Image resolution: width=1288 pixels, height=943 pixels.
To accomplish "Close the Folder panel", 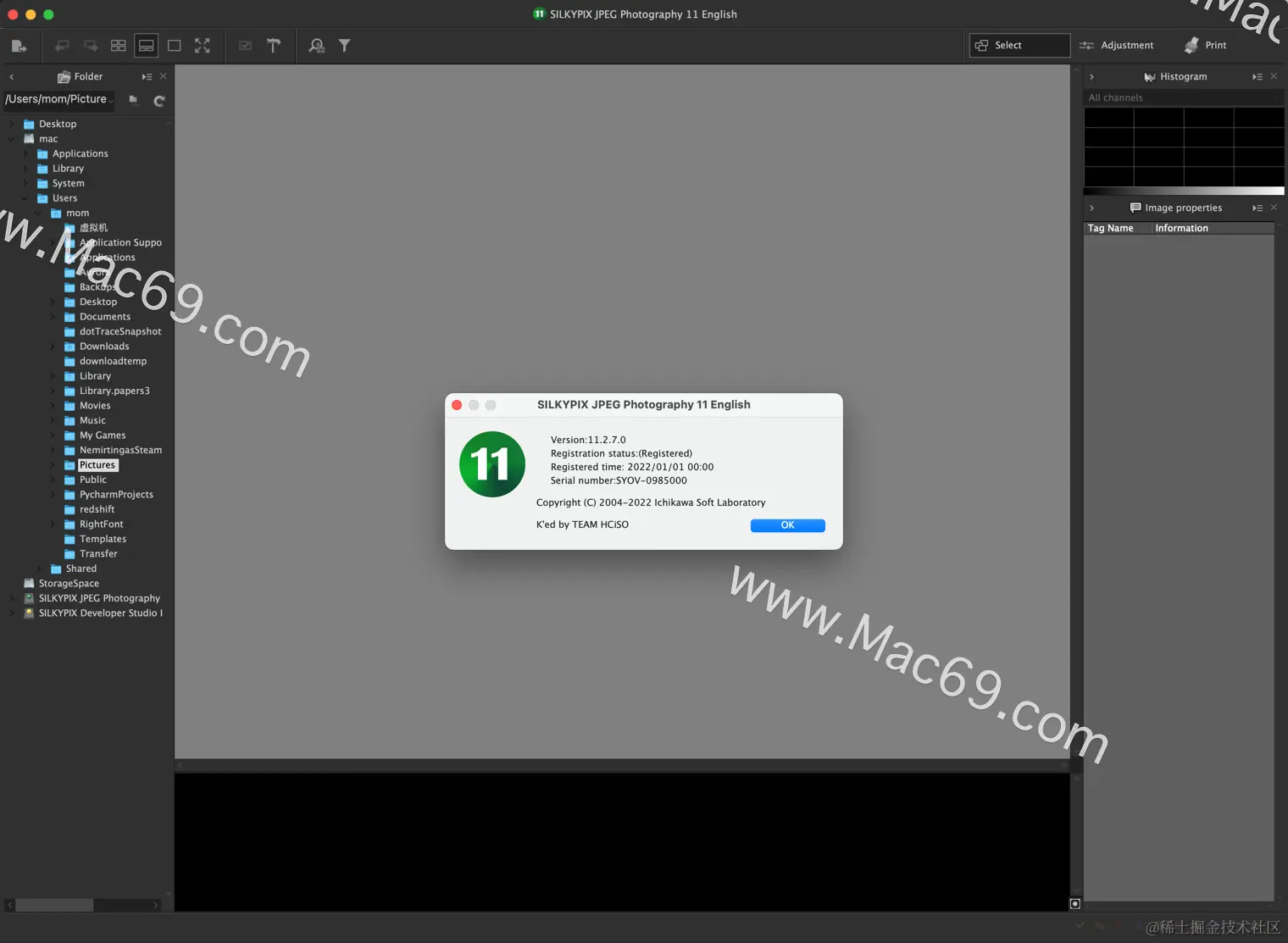I will click(164, 76).
